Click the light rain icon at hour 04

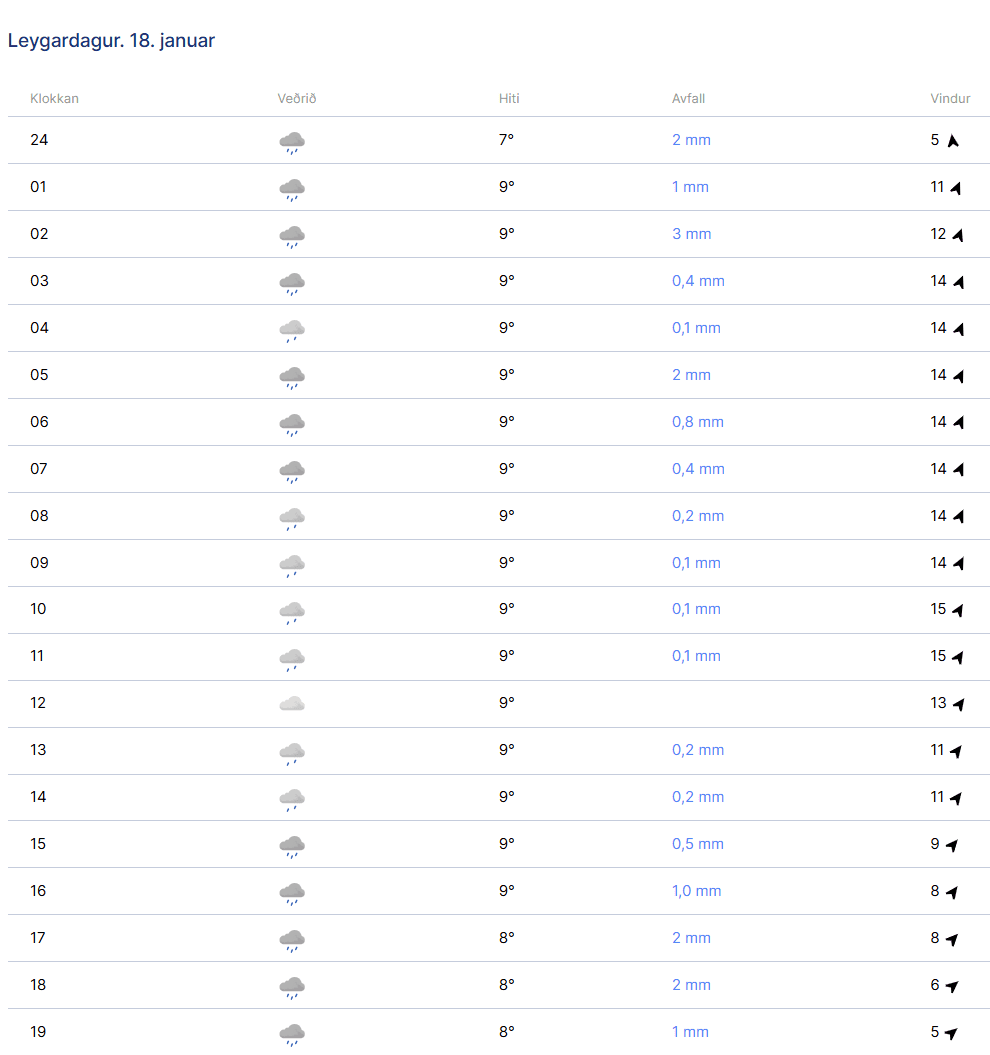(292, 331)
